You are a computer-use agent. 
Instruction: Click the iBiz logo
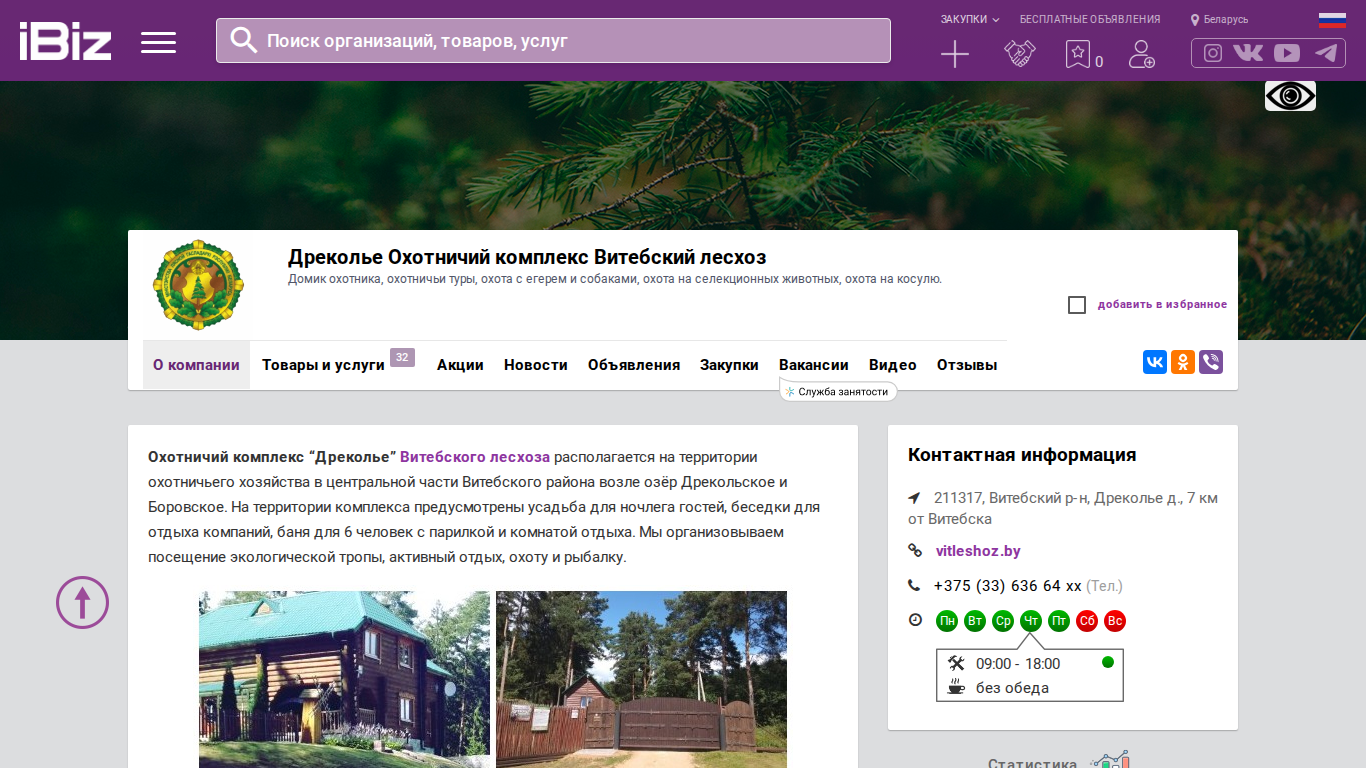coord(65,41)
